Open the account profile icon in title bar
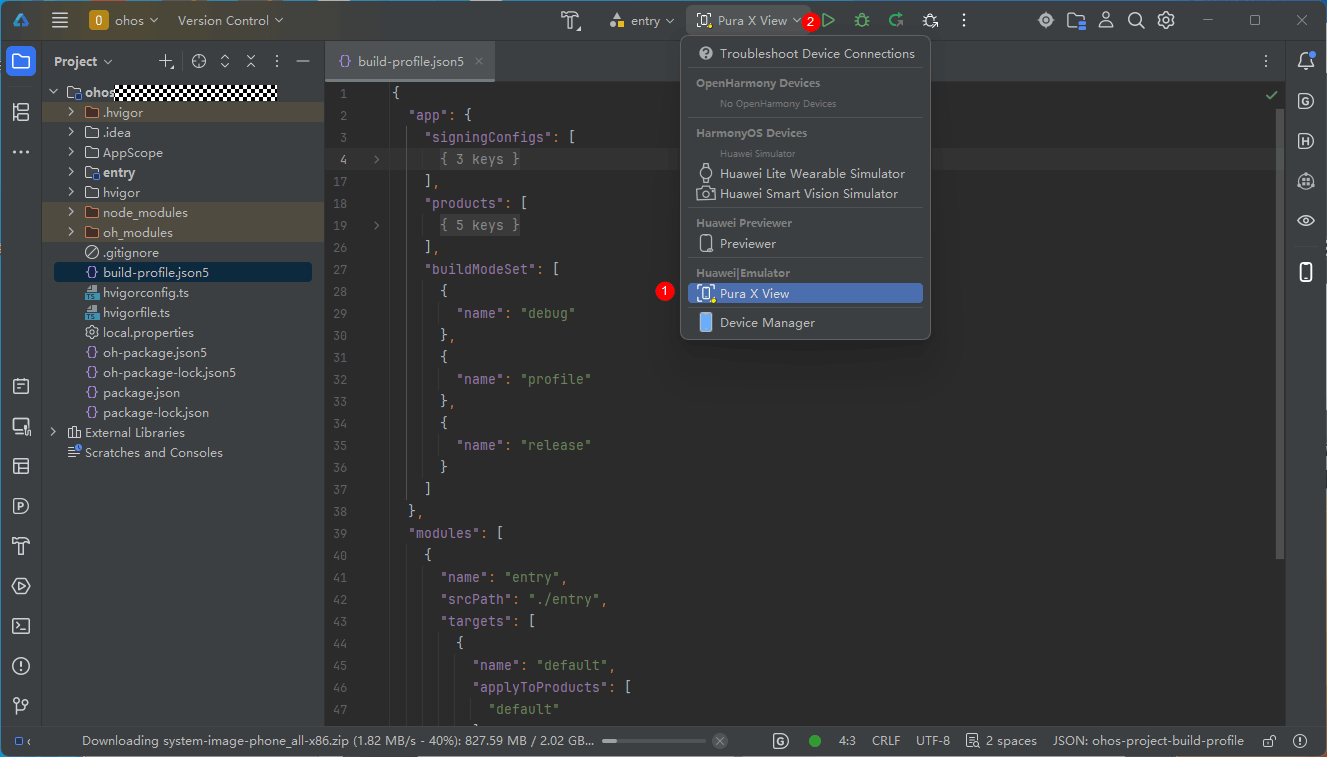Image resolution: width=1327 pixels, height=757 pixels. tap(1106, 20)
